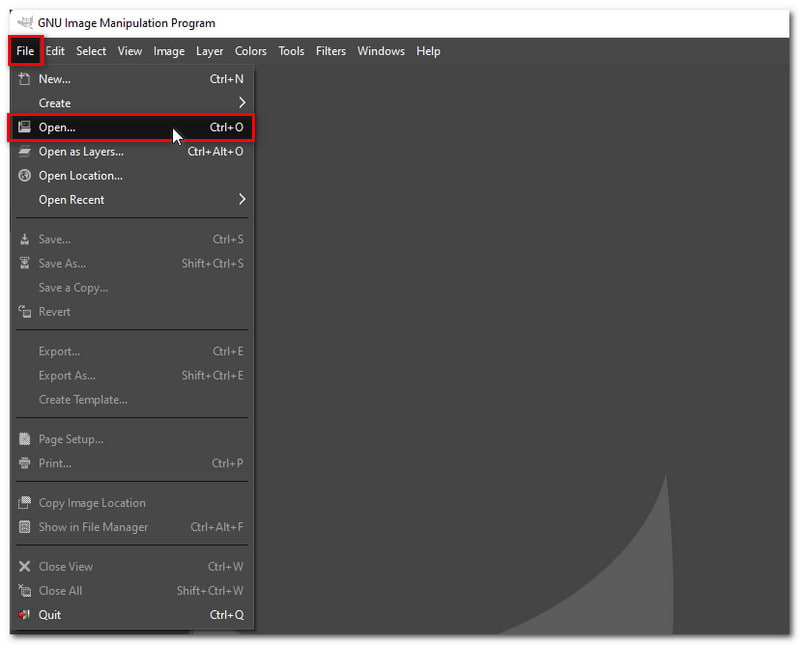Choose Page Setup... menu entry
The width and height of the screenshot is (800, 645).
132,439
